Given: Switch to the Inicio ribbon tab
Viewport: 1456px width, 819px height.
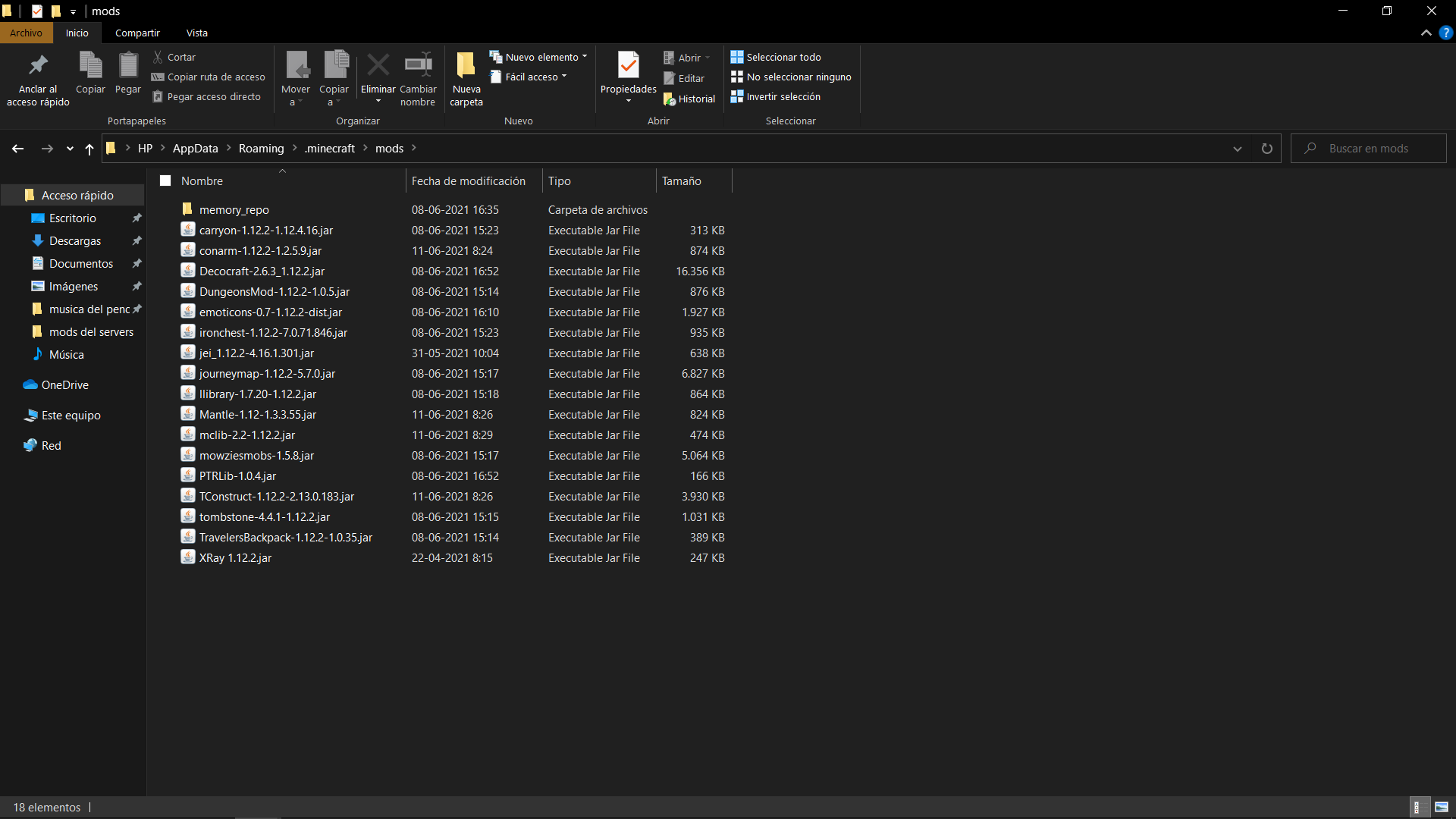Looking at the screenshot, I should click(77, 33).
